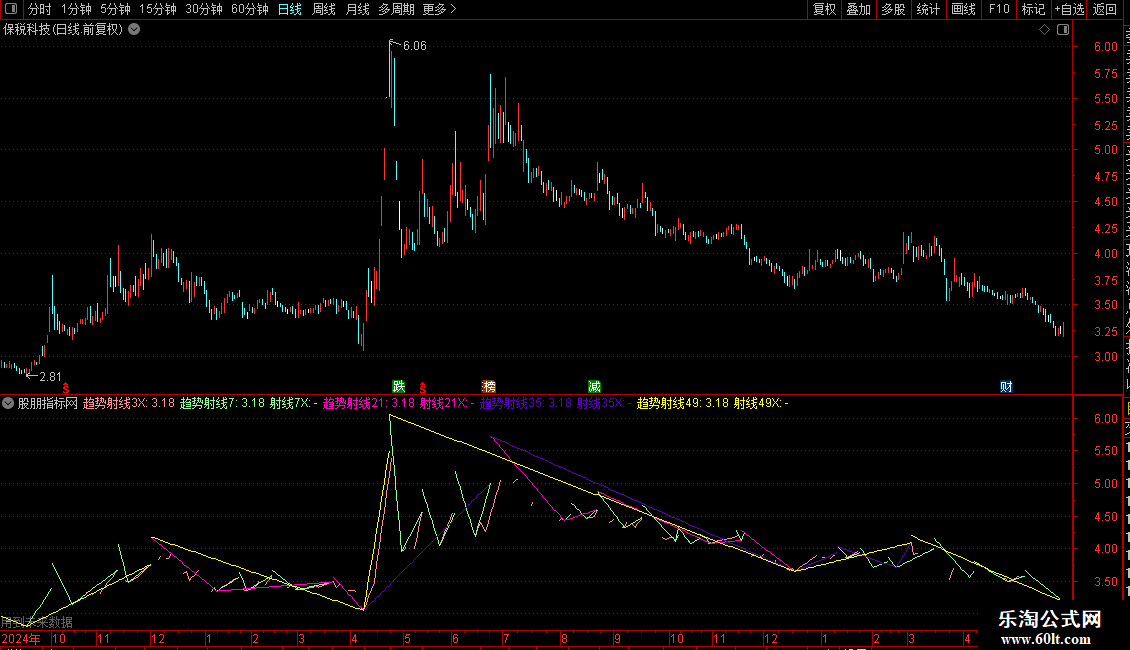
Task: Open the stock title dropdown arrow next to 保税科技
Action: click(134, 30)
